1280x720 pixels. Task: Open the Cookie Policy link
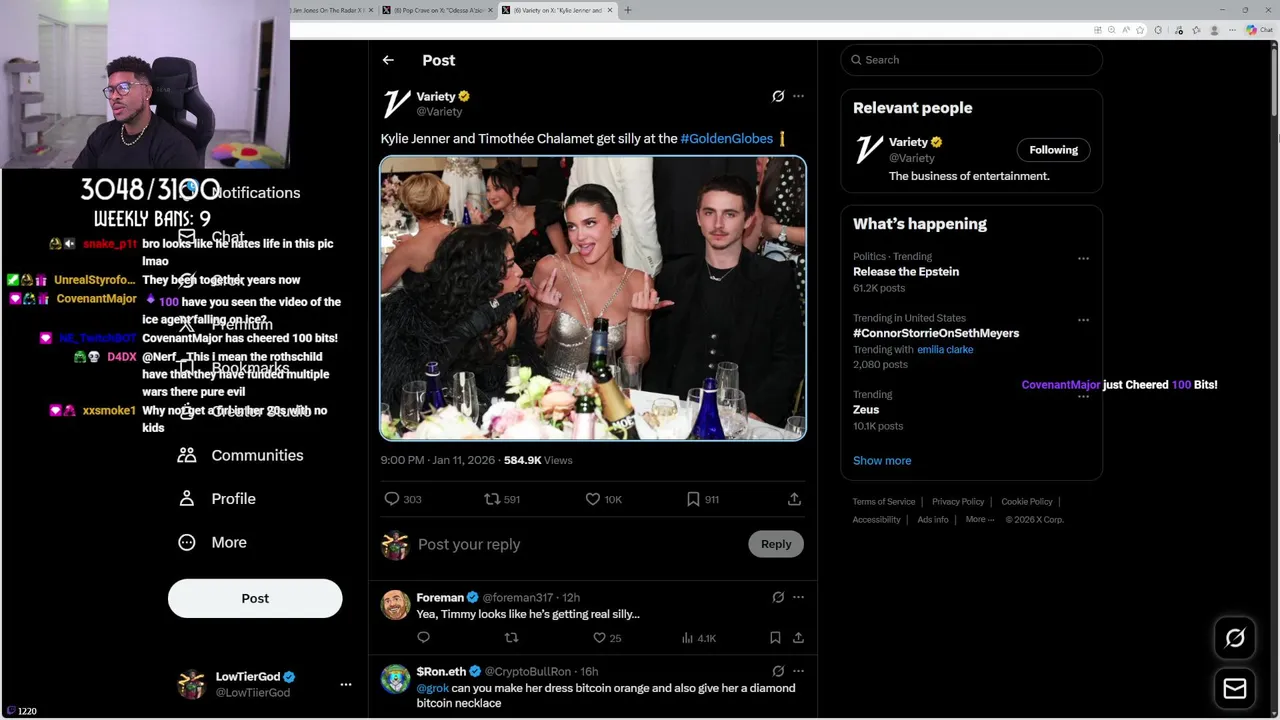click(1027, 502)
